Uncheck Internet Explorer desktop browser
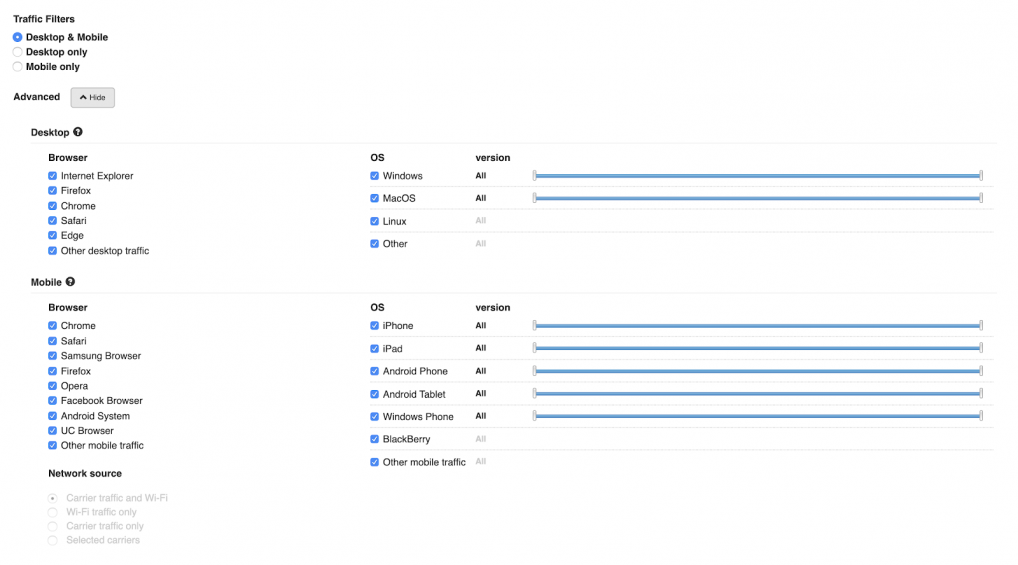Image resolution: width=1018 pixels, height=565 pixels. coord(53,176)
